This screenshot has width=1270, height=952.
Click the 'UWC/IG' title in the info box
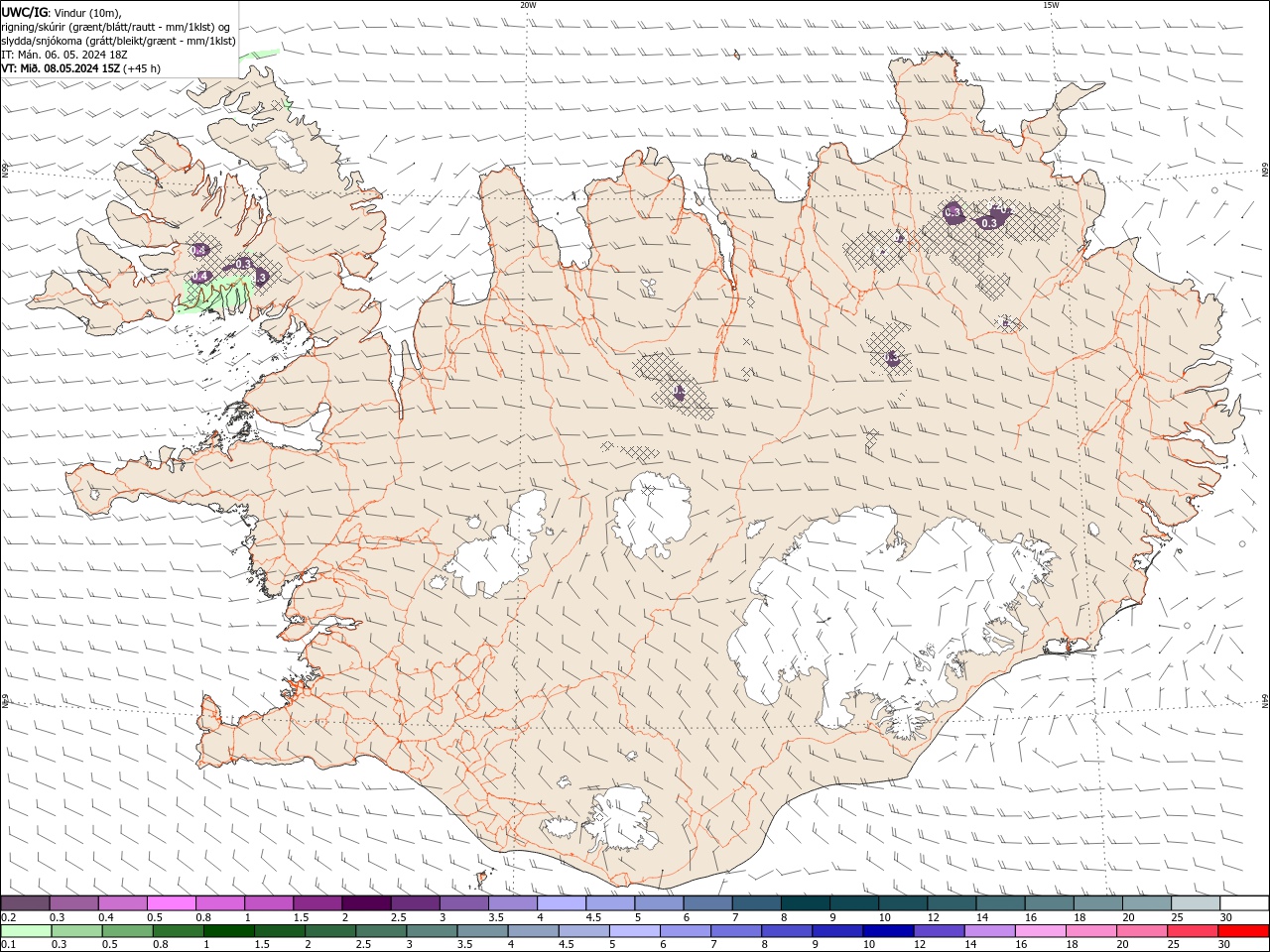pos(24,12)
